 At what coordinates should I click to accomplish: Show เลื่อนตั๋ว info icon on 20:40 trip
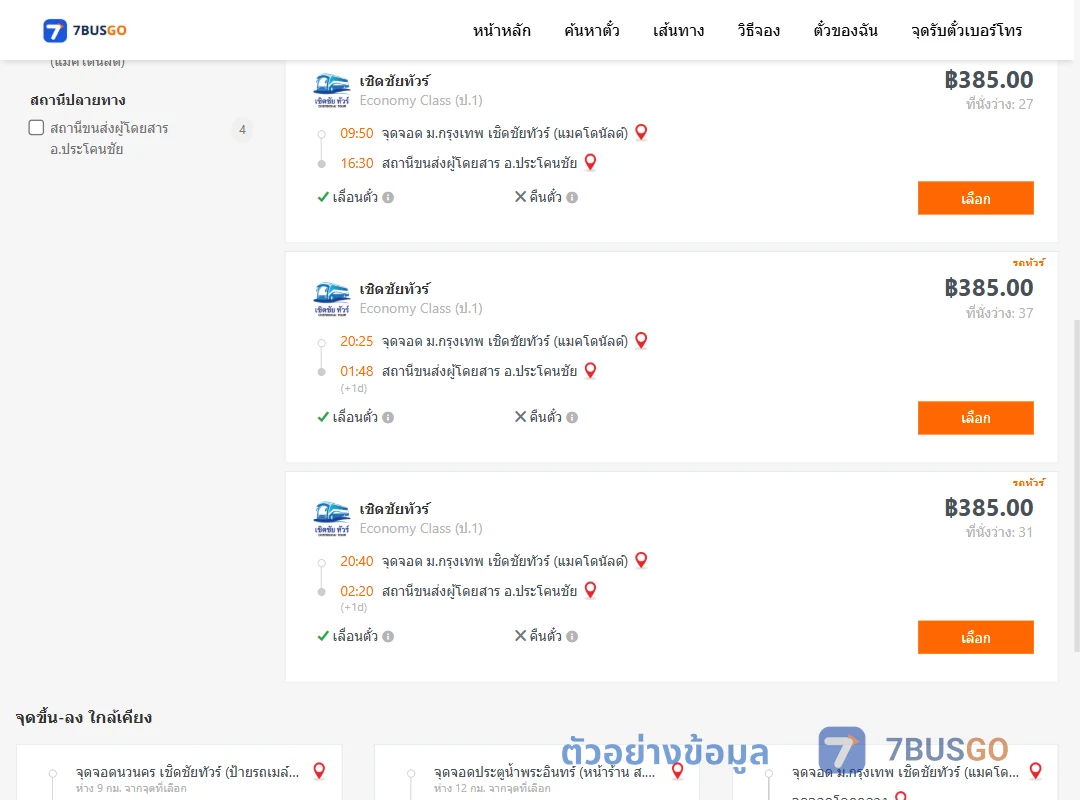tap(388, 637)
